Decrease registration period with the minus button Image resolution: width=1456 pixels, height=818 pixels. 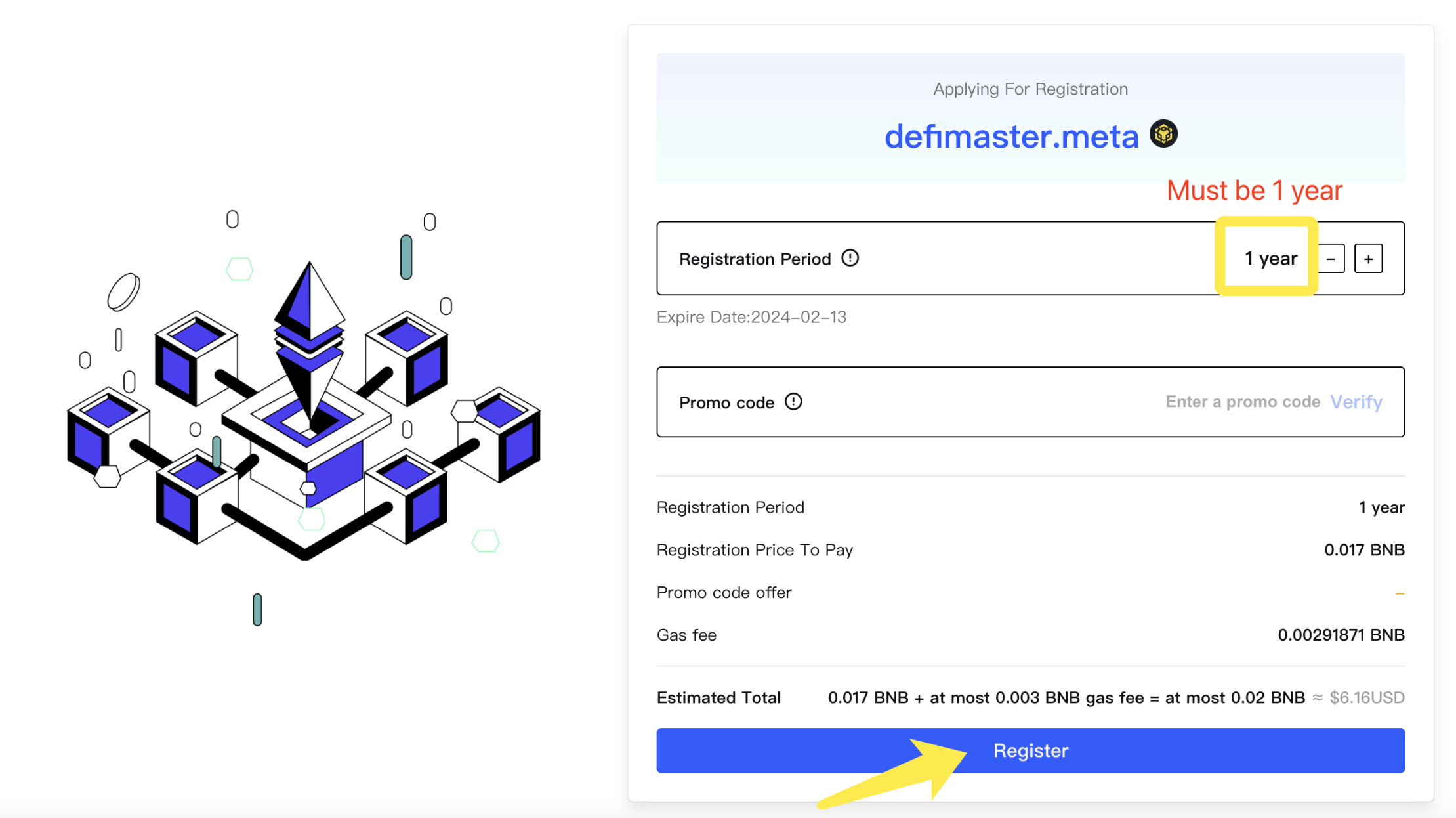pyautogui.click(x=1331, y=259)
